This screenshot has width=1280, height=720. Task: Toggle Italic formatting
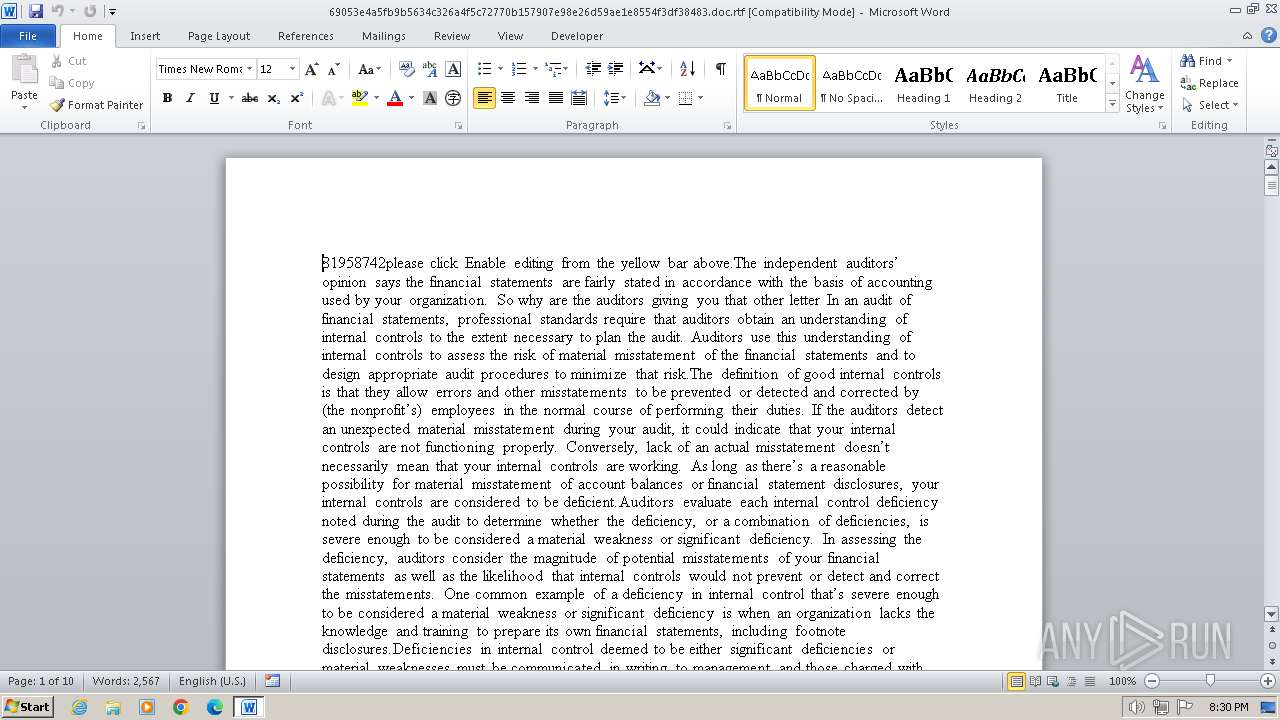(x=190, y=98)
